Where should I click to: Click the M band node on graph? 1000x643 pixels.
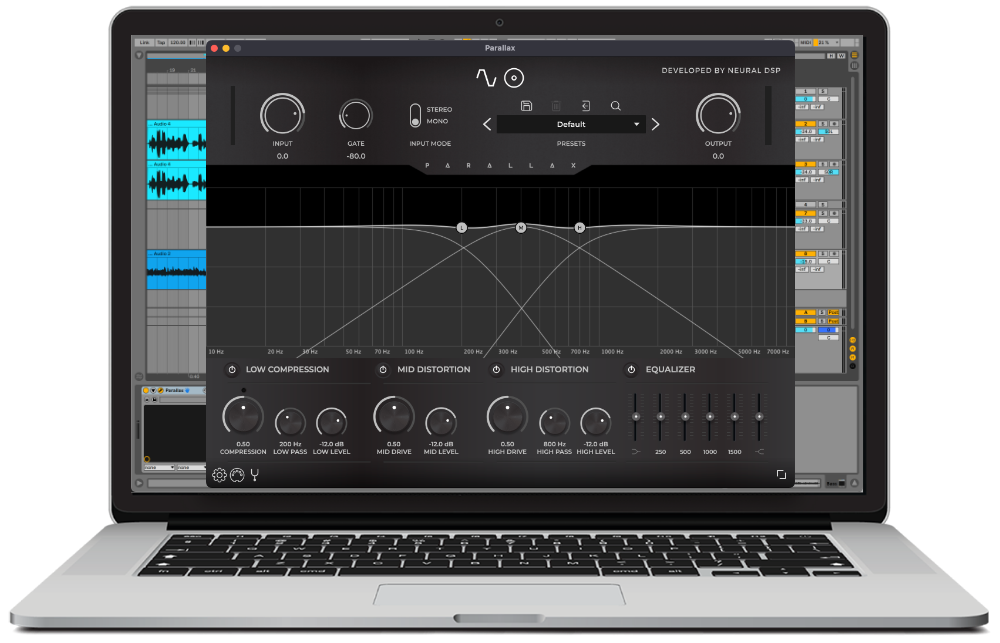521,228
